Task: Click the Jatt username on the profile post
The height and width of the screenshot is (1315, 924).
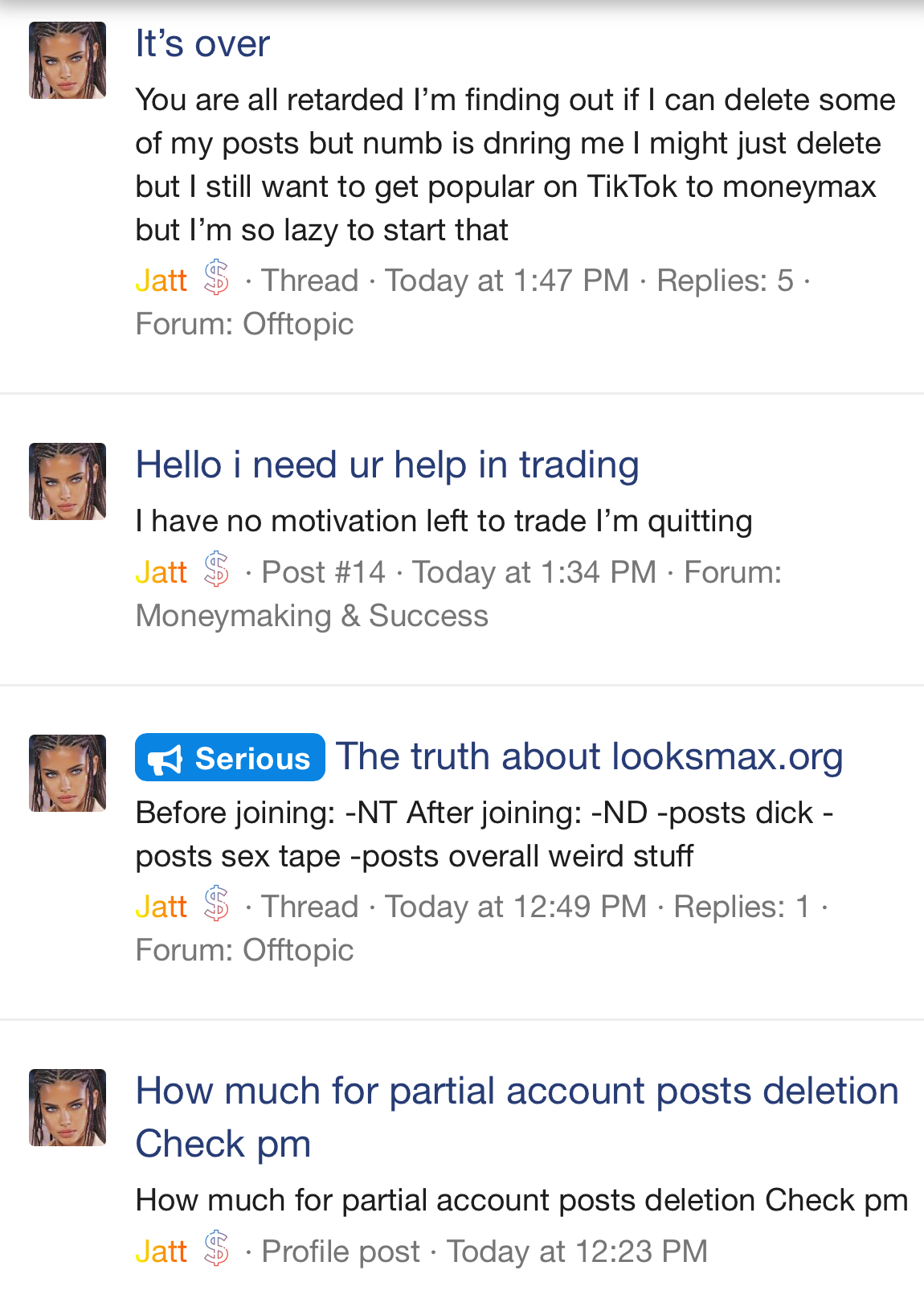Action: [161, 1252]
